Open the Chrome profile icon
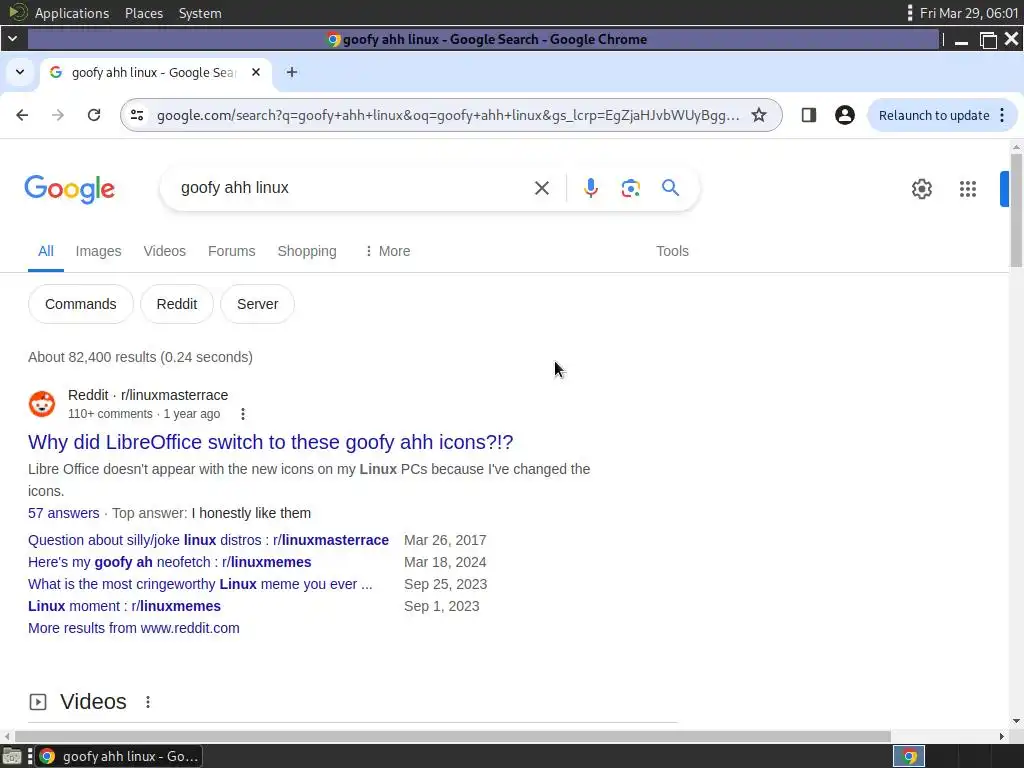The width and height of the screenshot is (1024, 768). (x=844, y=116)
